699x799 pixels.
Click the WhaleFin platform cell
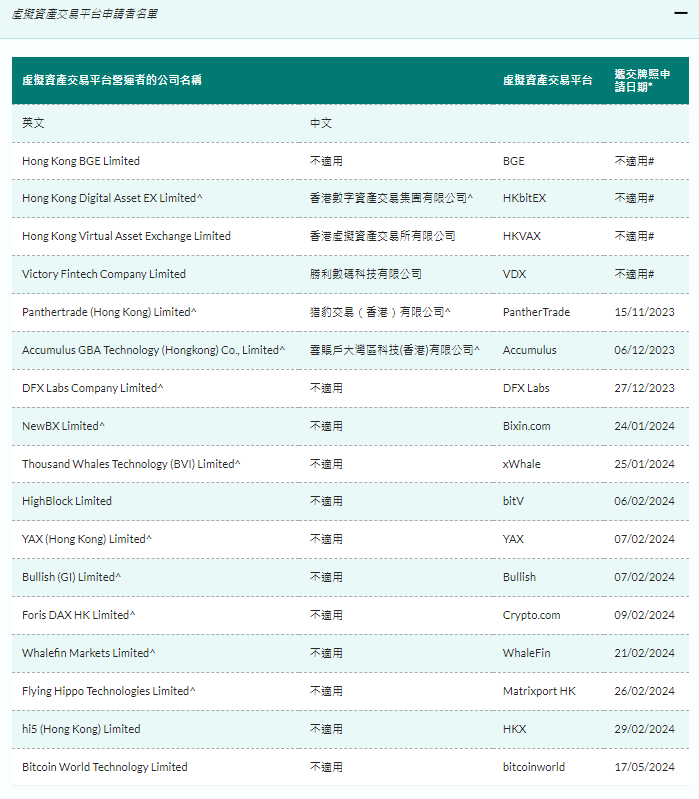[x=527, y=653]
